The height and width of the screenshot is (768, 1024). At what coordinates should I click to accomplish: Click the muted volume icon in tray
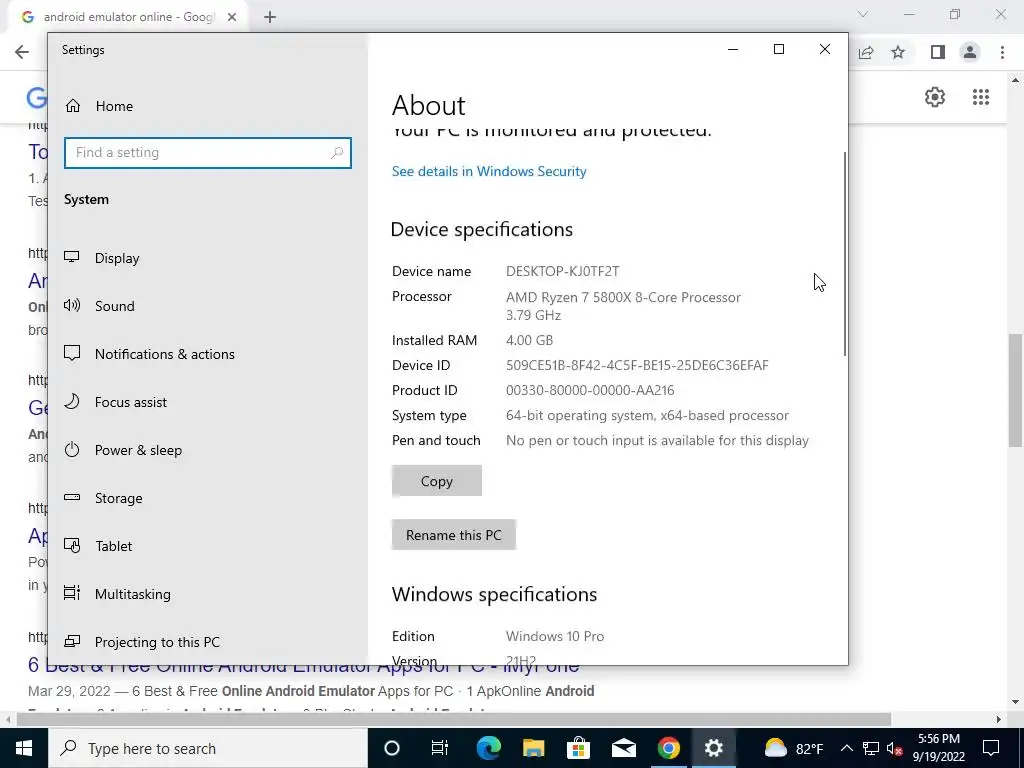click(895, 748)
